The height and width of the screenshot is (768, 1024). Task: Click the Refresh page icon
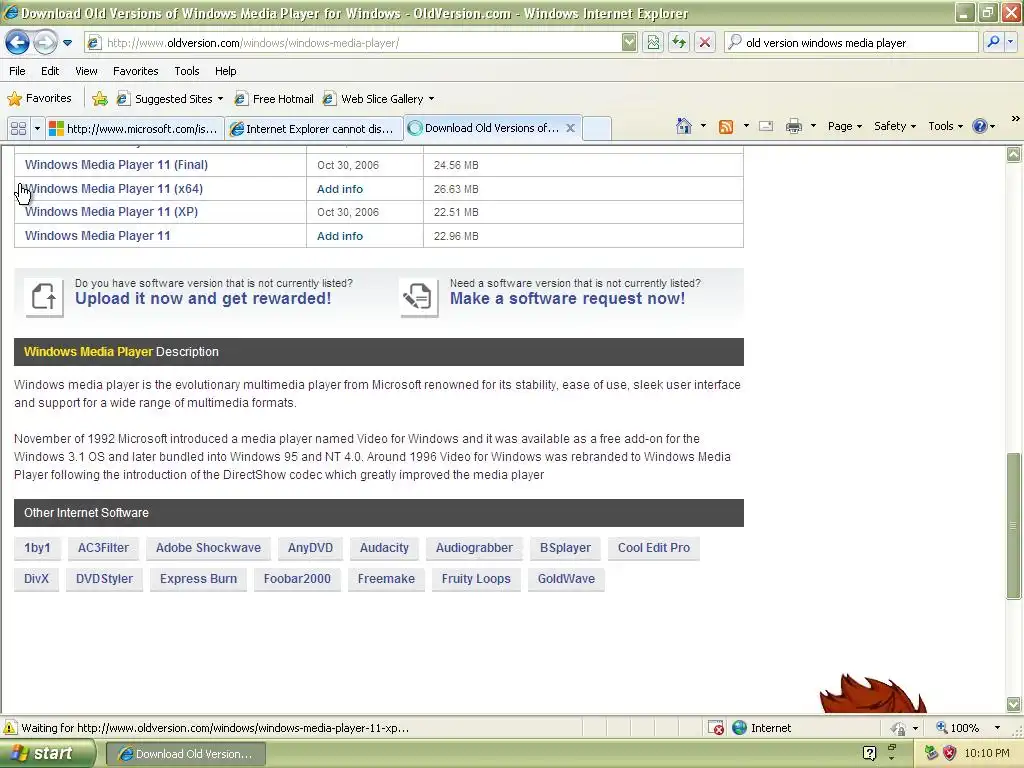(x=679, y=43)
